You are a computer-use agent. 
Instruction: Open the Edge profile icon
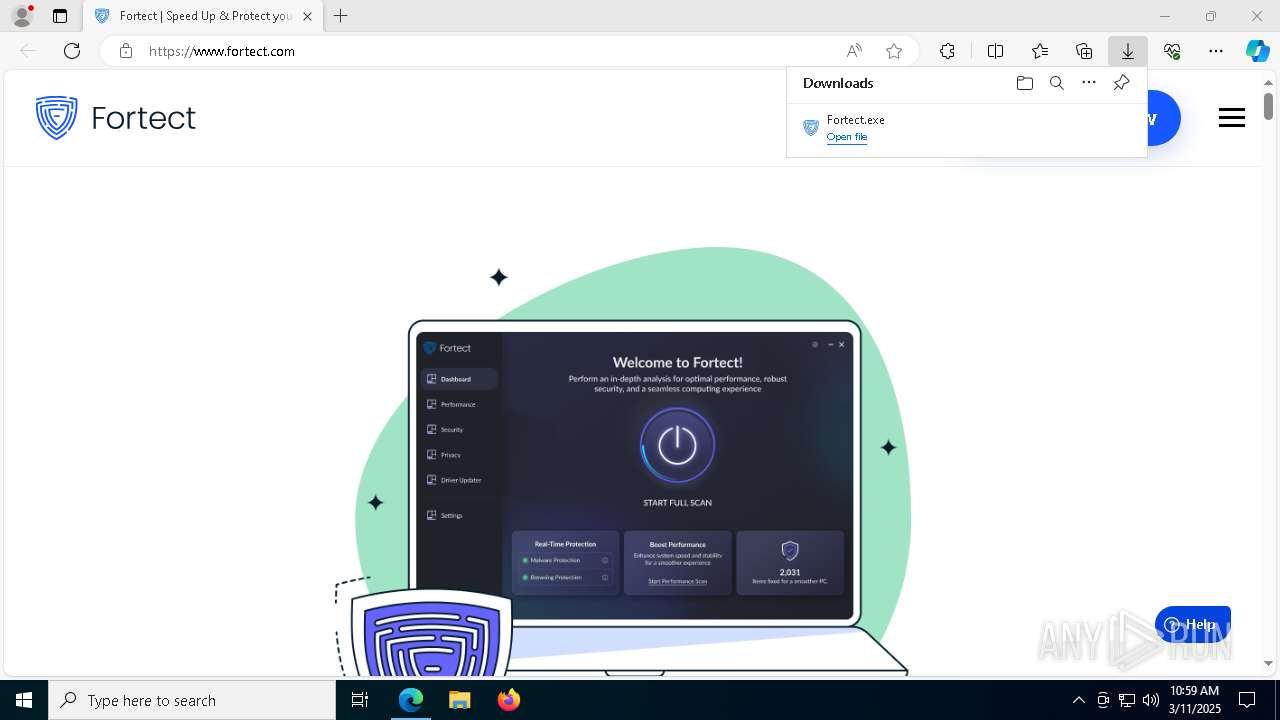[22, 16]
